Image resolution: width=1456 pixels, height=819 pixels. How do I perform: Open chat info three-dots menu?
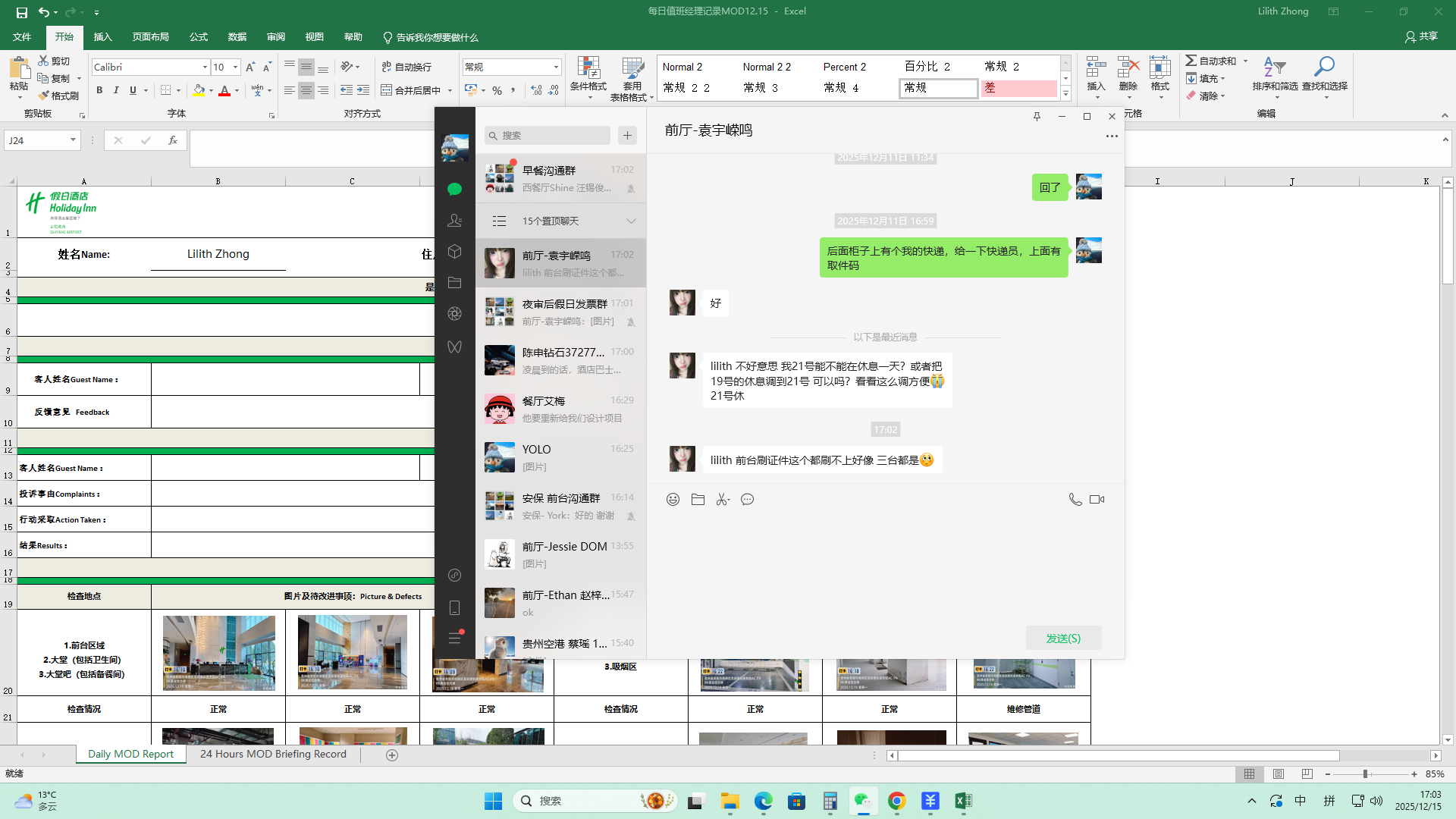(x=1111, y=136)
